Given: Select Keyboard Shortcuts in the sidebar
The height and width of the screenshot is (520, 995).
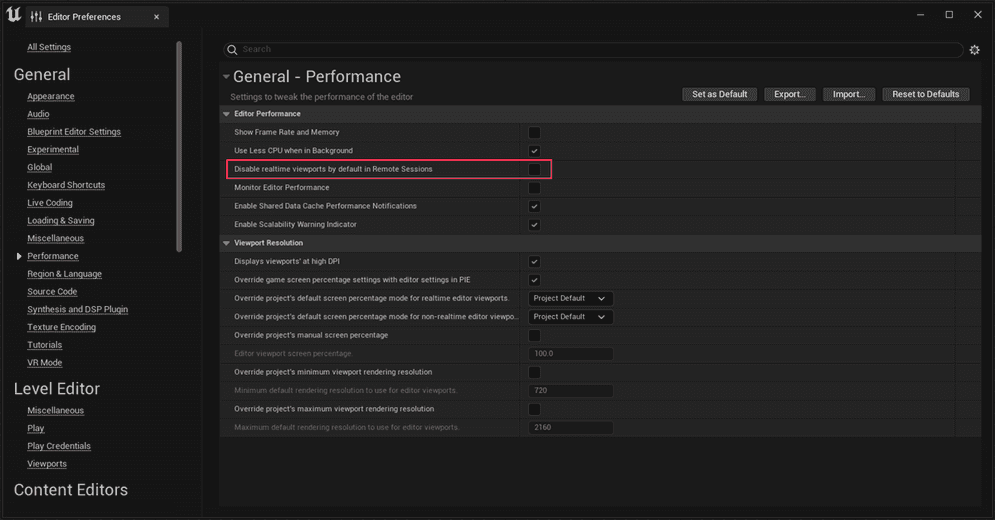Looking at the screenshot, I should (66, 185).
